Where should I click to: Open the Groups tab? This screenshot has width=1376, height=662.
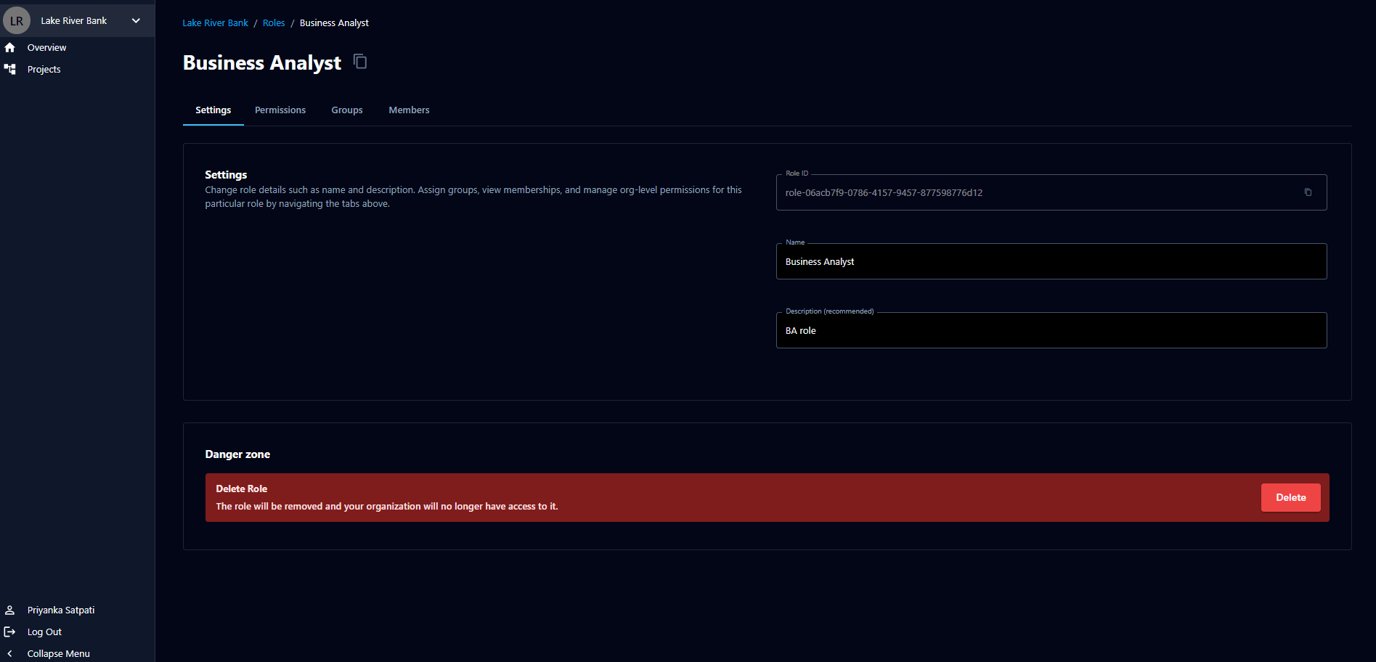347,110
